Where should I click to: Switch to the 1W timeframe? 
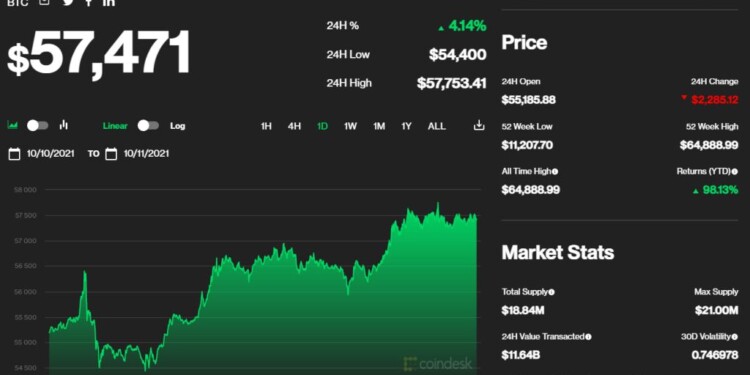click(x=350, y=126)
